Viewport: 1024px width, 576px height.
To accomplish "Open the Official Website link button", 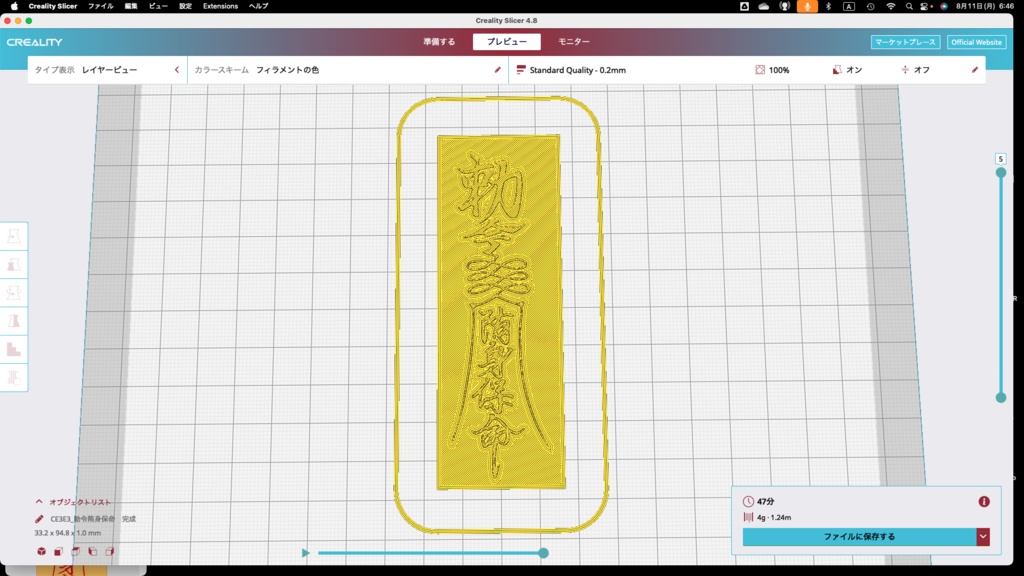I will point(976,42).
